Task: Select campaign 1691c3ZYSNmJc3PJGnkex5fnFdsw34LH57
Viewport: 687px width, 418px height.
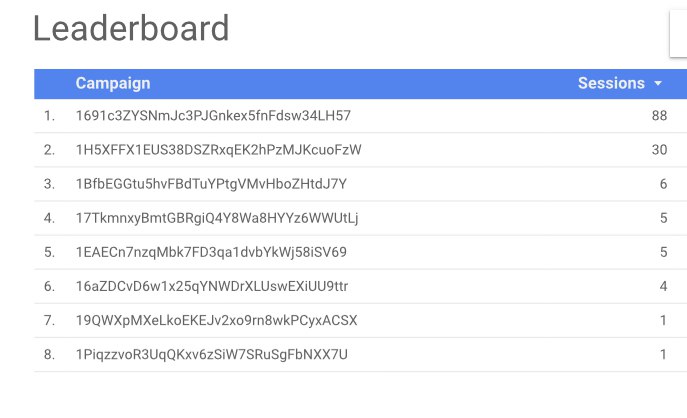Action: (213, 116)
